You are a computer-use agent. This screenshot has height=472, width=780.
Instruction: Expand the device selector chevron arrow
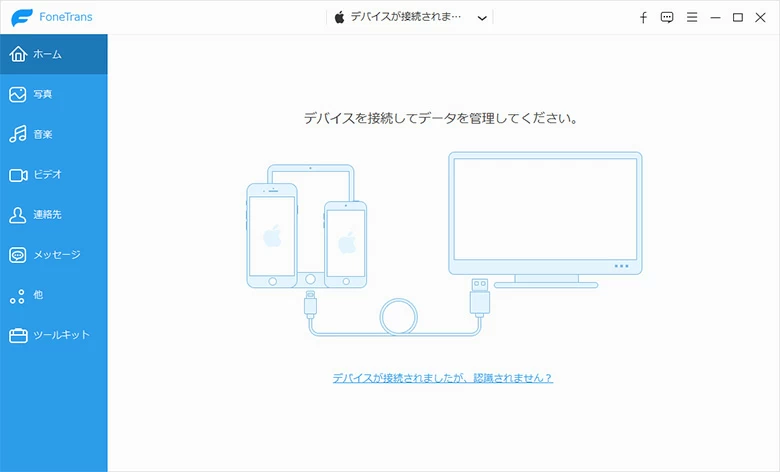click(483, 18)
